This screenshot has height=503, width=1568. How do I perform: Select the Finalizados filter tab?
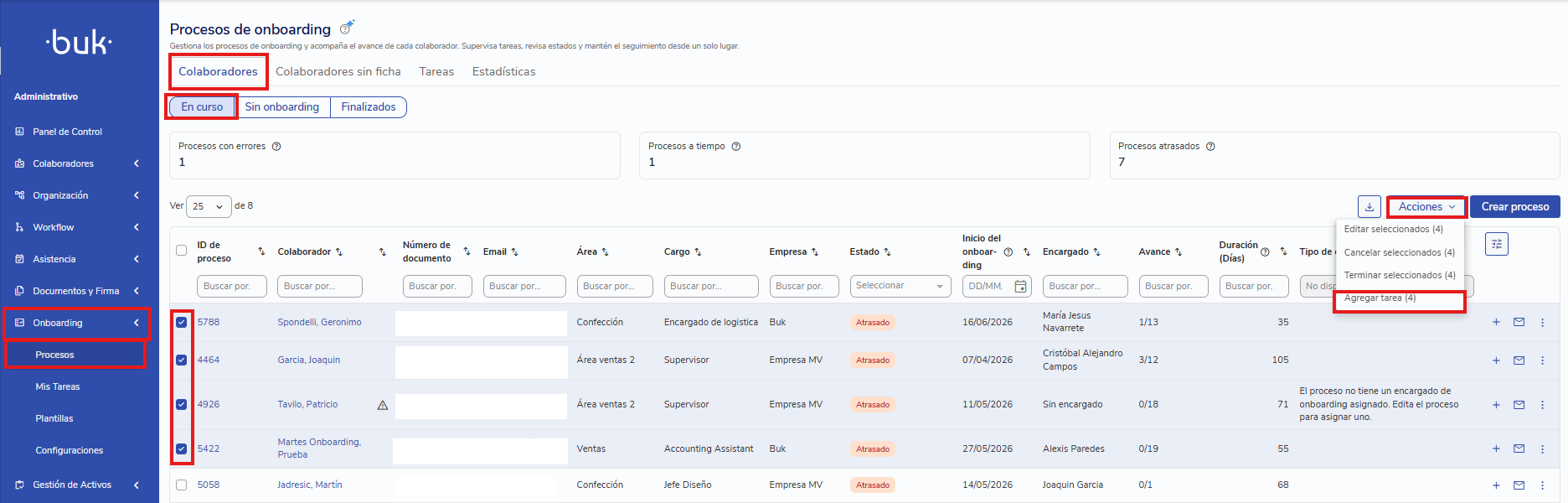(369, 106)
